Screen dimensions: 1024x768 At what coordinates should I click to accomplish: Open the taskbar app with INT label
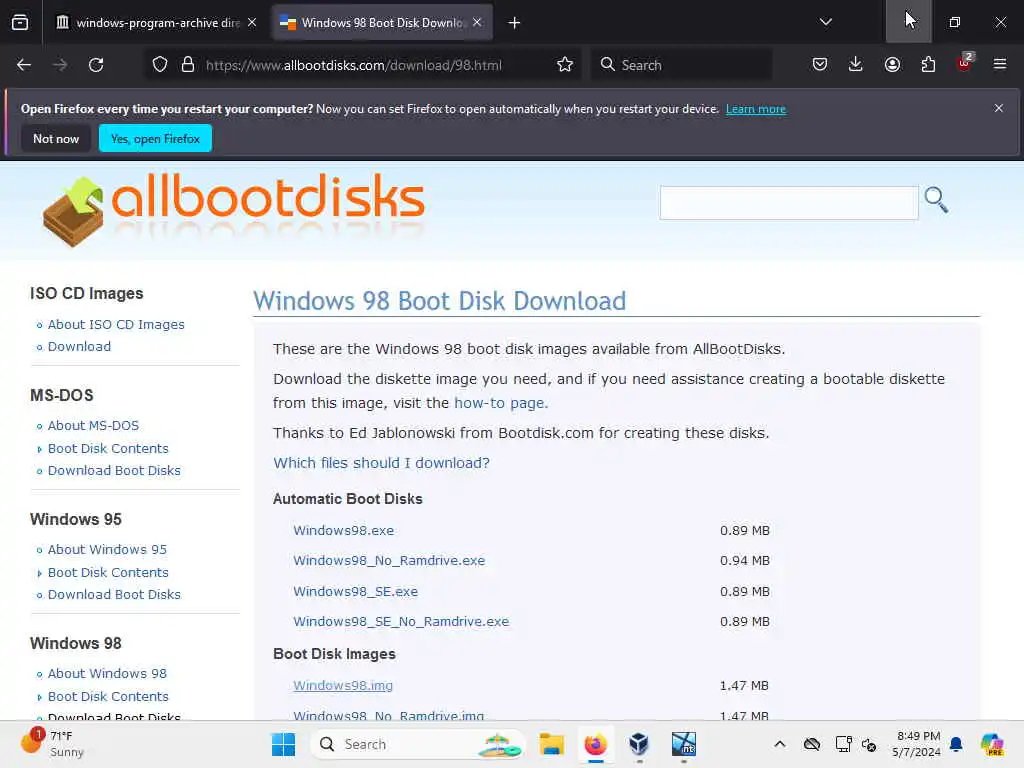click(x=684, y=744)
